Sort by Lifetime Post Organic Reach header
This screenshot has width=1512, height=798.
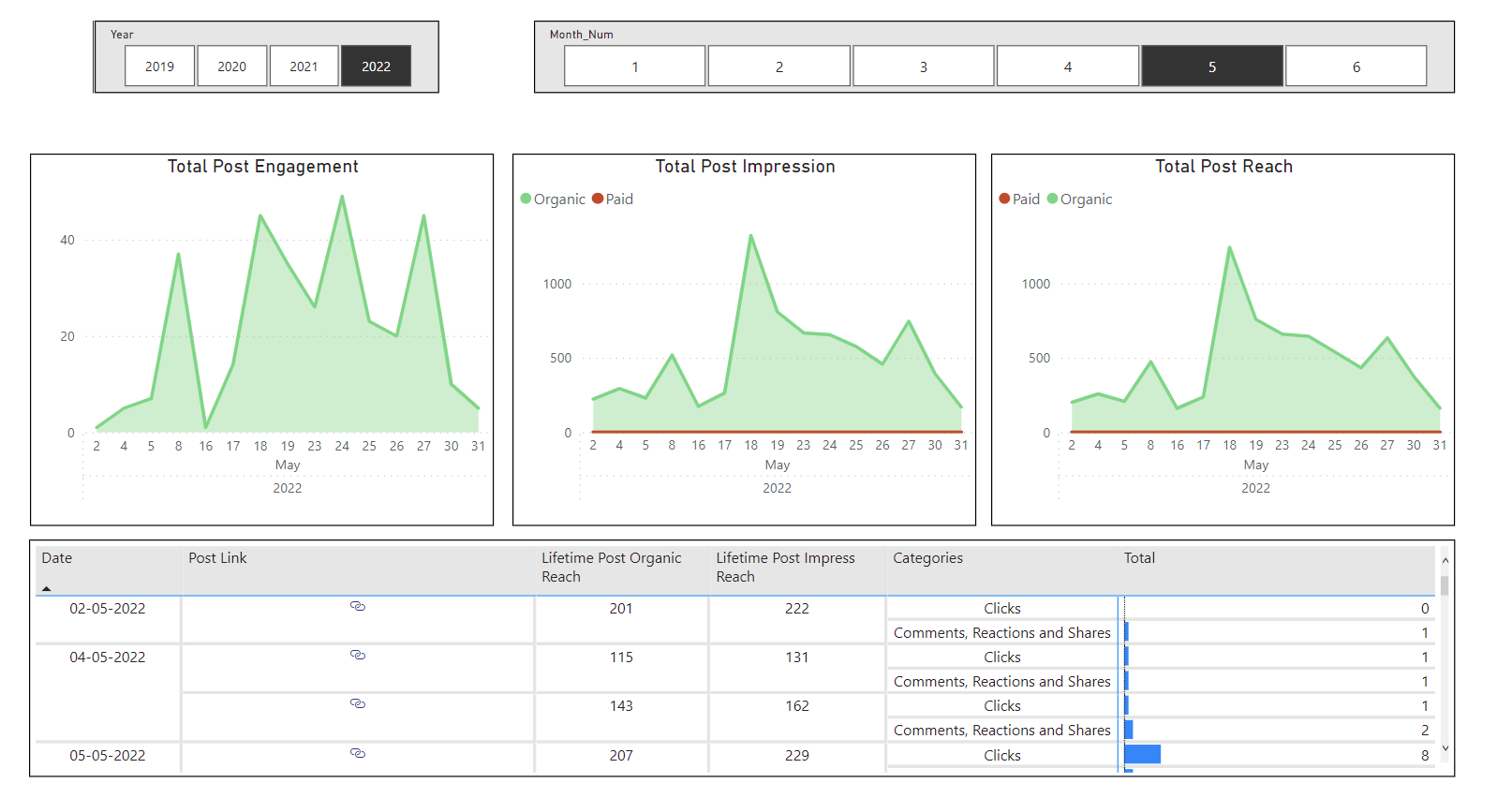(611, 568)
